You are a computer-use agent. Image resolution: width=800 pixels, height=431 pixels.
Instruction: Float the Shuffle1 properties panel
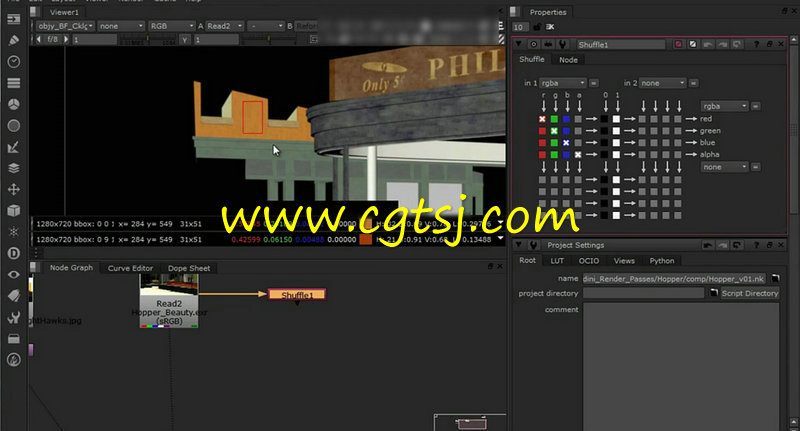point(769,44)
